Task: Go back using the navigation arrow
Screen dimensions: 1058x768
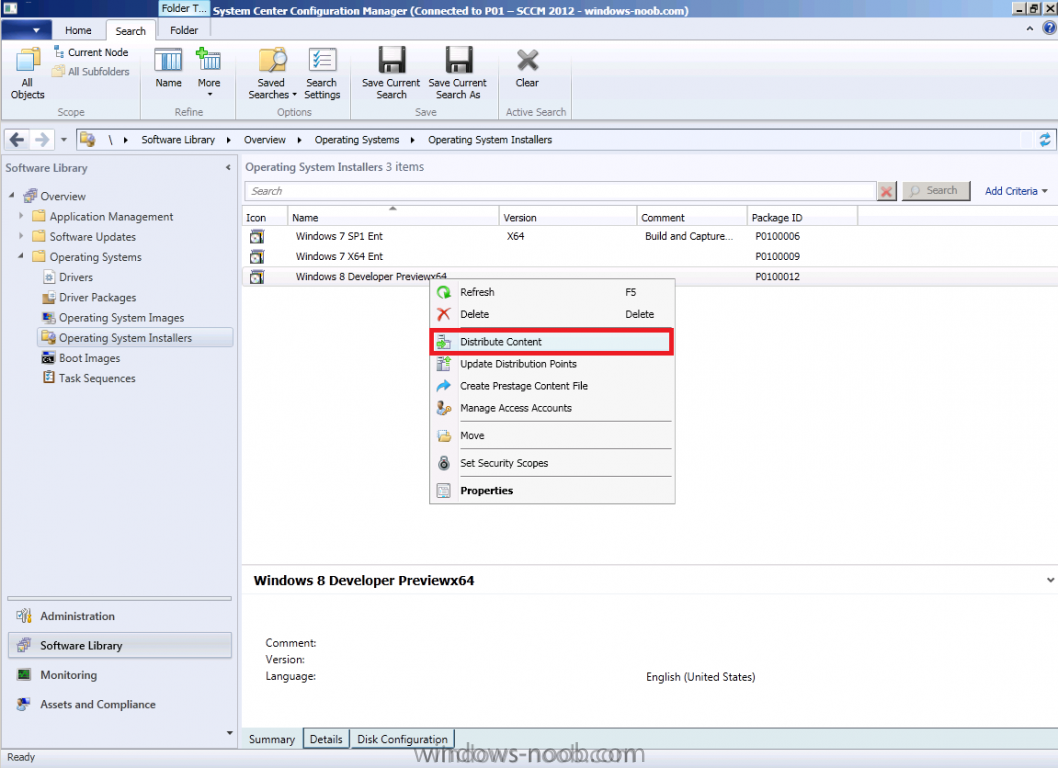Action: tap(17, 140)
